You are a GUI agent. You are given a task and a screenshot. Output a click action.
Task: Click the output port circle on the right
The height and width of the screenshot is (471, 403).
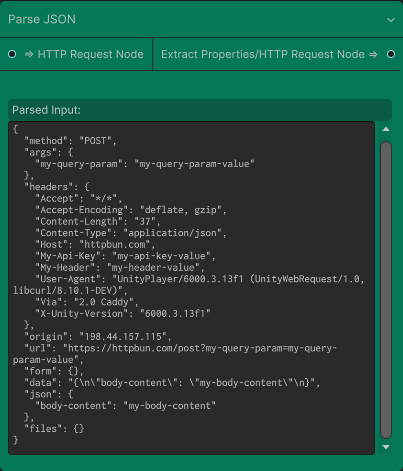[391, 54]
